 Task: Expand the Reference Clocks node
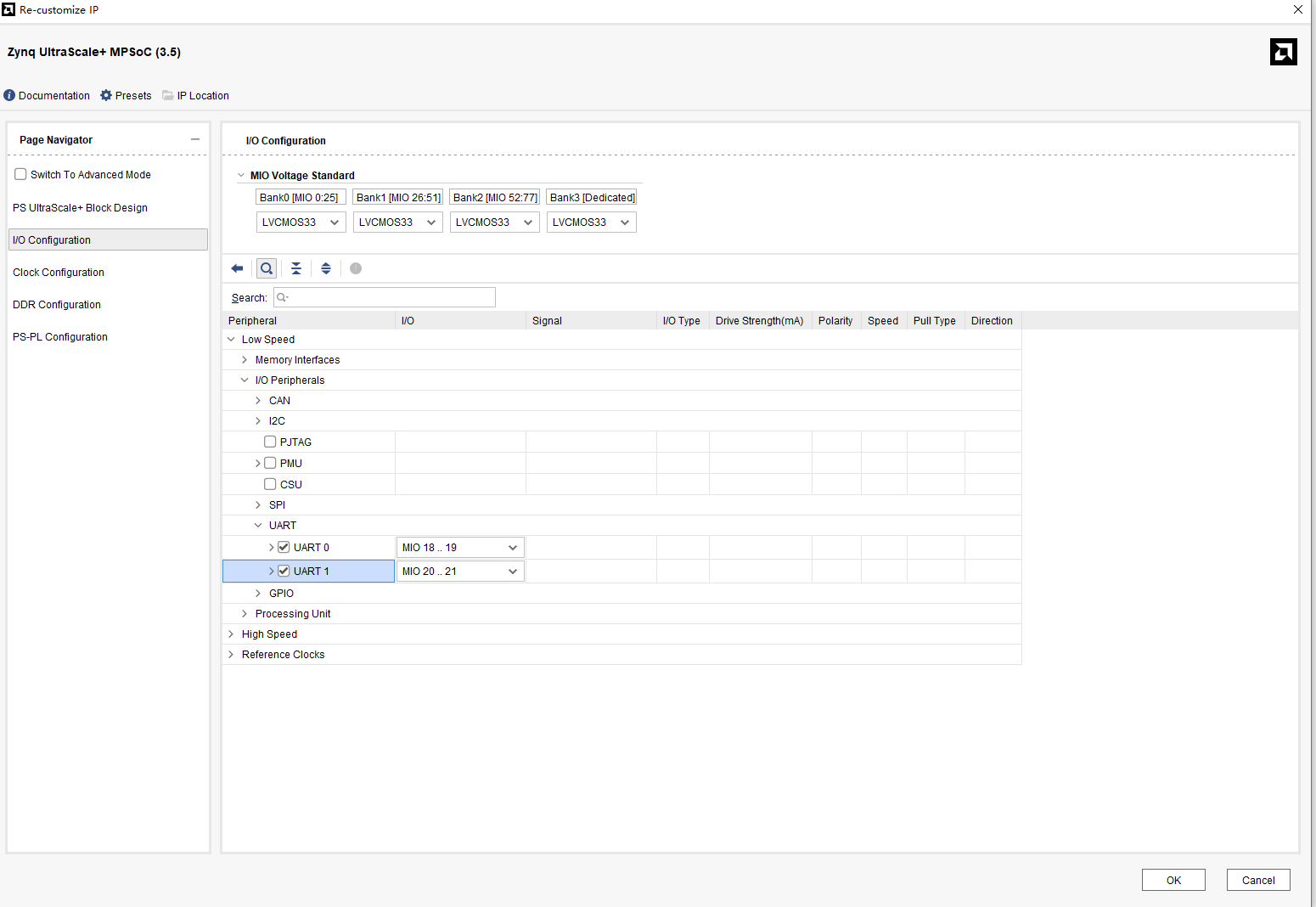pos(231,655)
